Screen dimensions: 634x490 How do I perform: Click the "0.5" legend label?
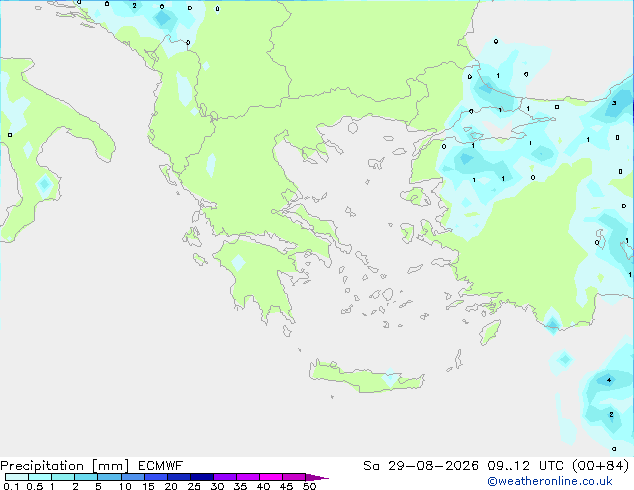tap(35, 486)
